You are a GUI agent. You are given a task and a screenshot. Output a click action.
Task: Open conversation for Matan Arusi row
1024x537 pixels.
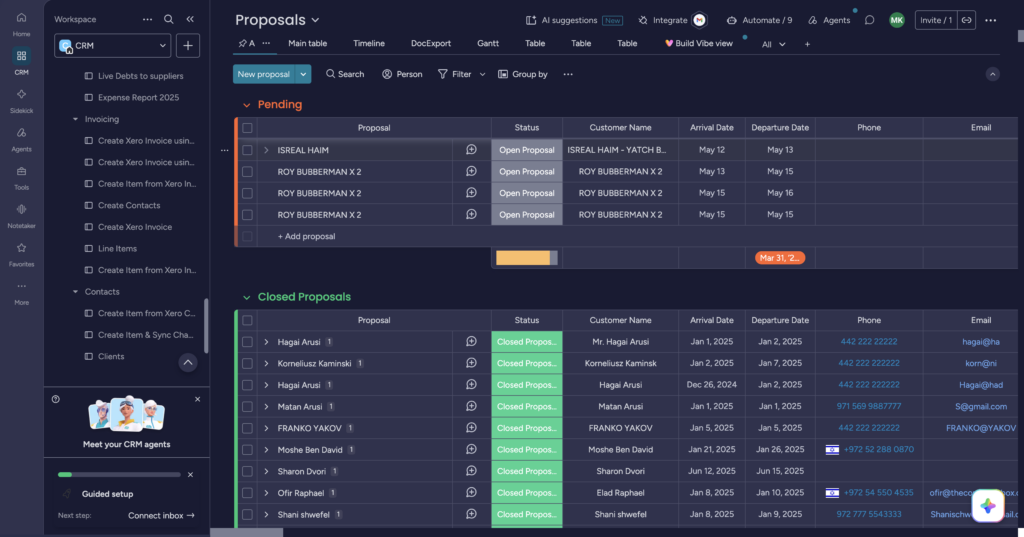coord(471,406)
